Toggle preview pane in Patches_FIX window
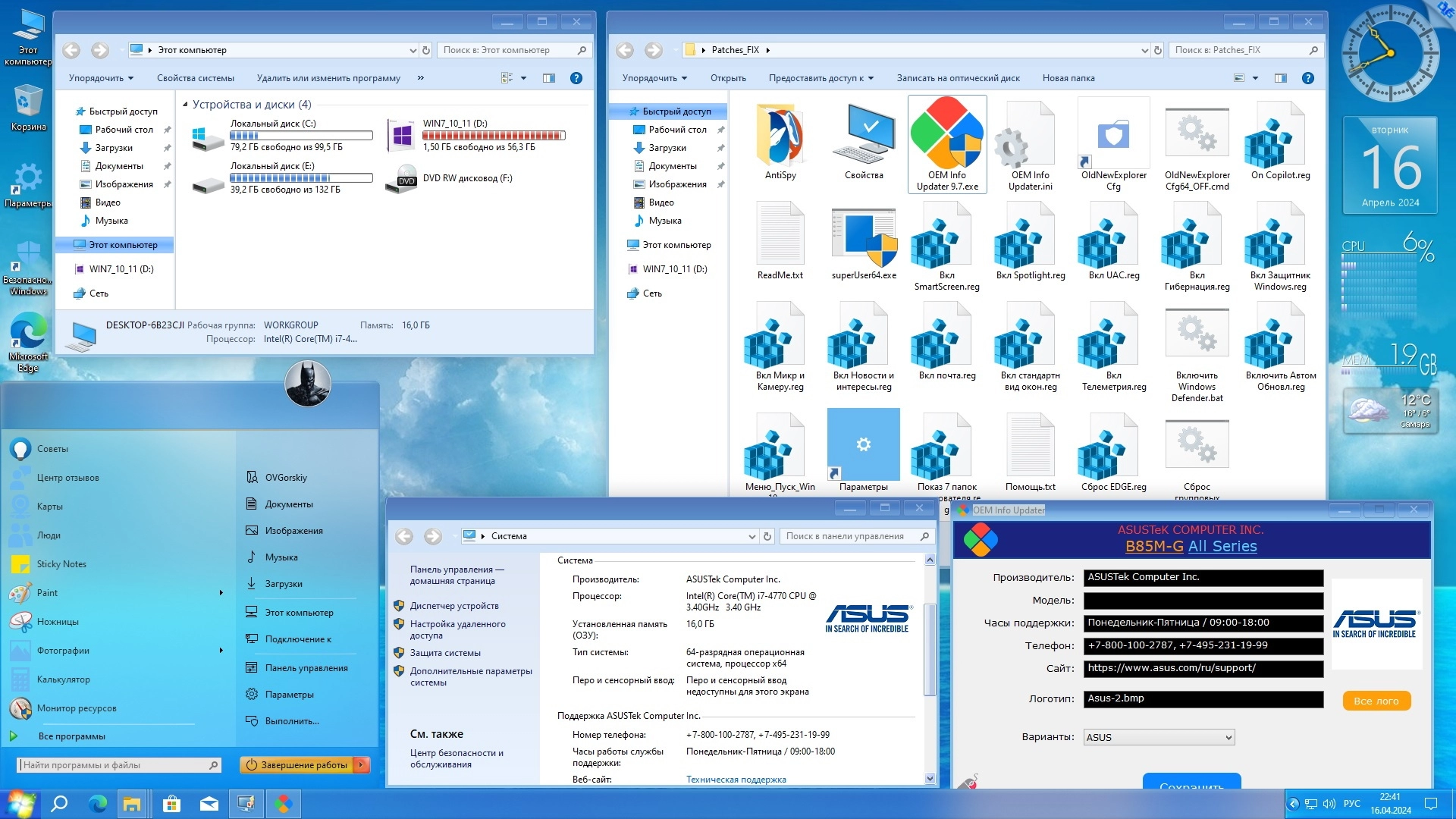This screenshot has height=819, width=1456. 1281,78
